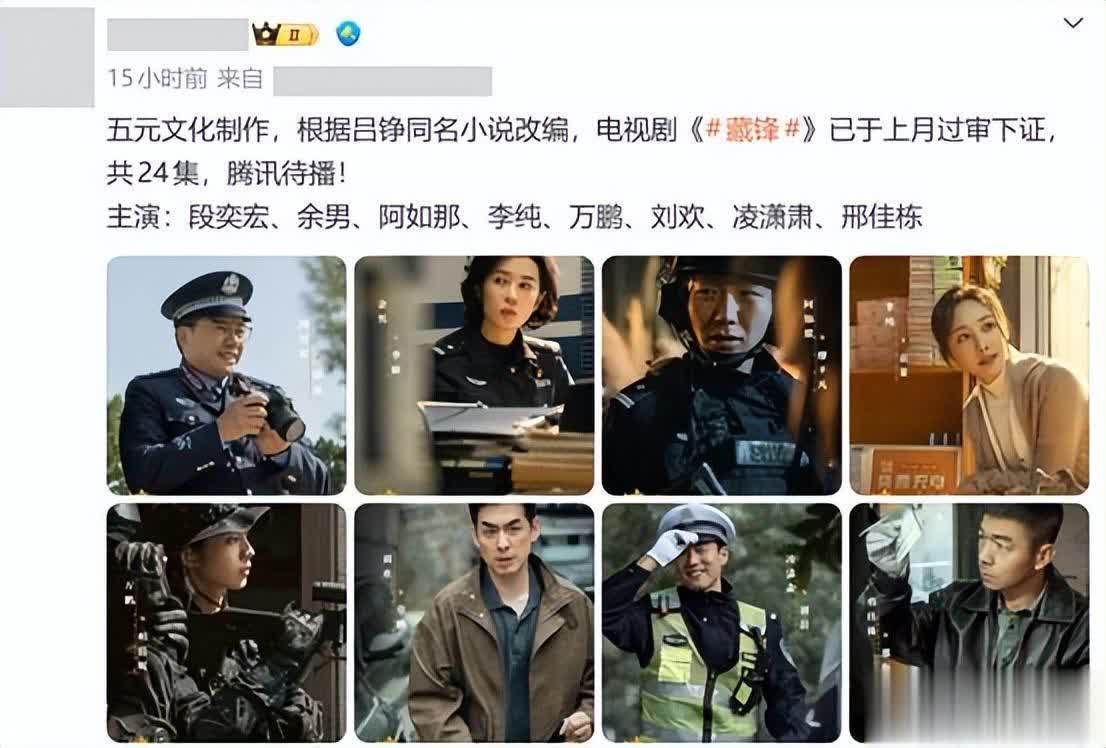Open photo of SWAT officer in helmet
This screenshot has height=748, width=1106.
coord(722,375)
